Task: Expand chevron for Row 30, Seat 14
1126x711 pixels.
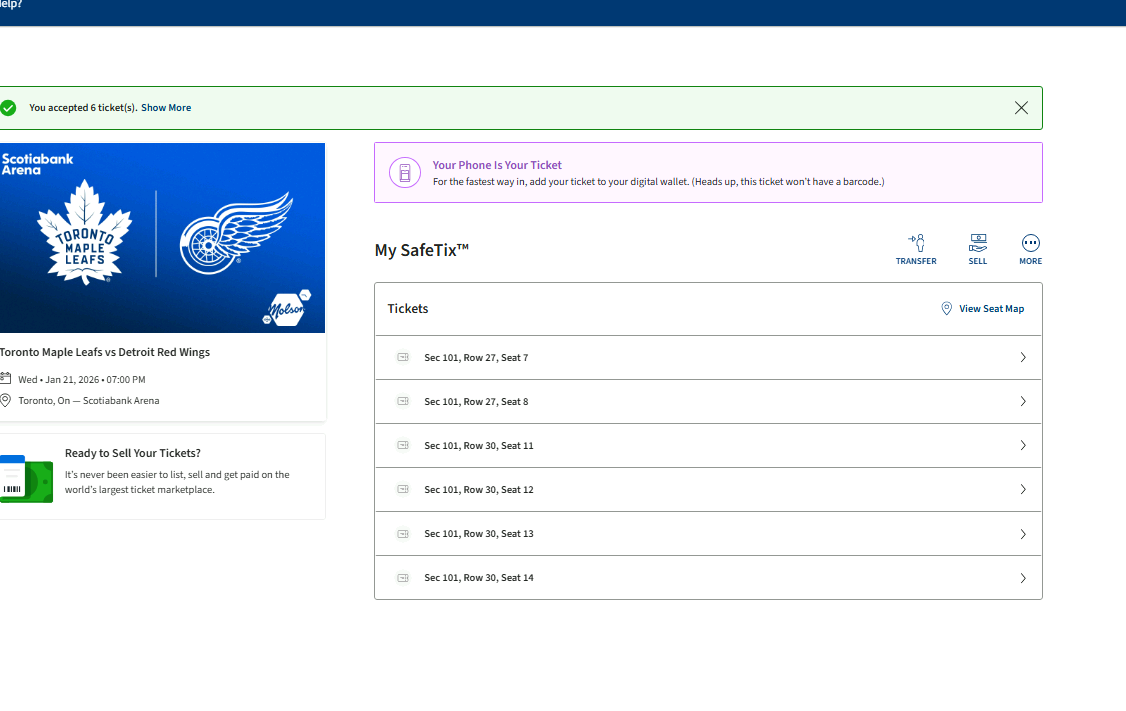Action: click(1023, 577)
